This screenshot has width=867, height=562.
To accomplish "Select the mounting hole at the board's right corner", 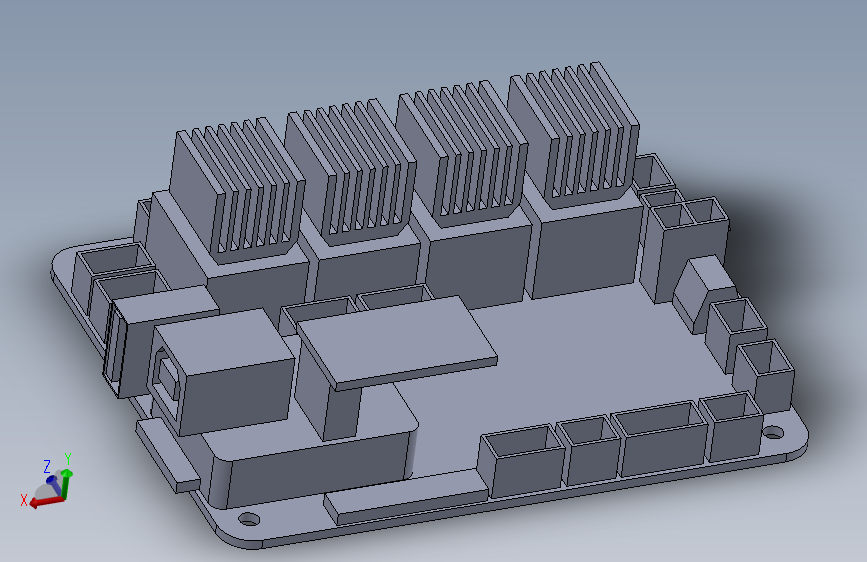I will tap(773, 432).
